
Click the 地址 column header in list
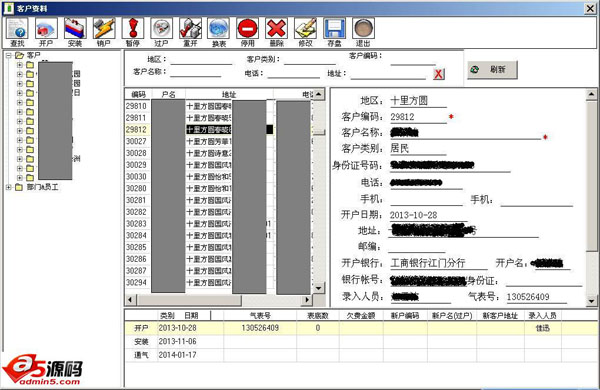(229, 94)
